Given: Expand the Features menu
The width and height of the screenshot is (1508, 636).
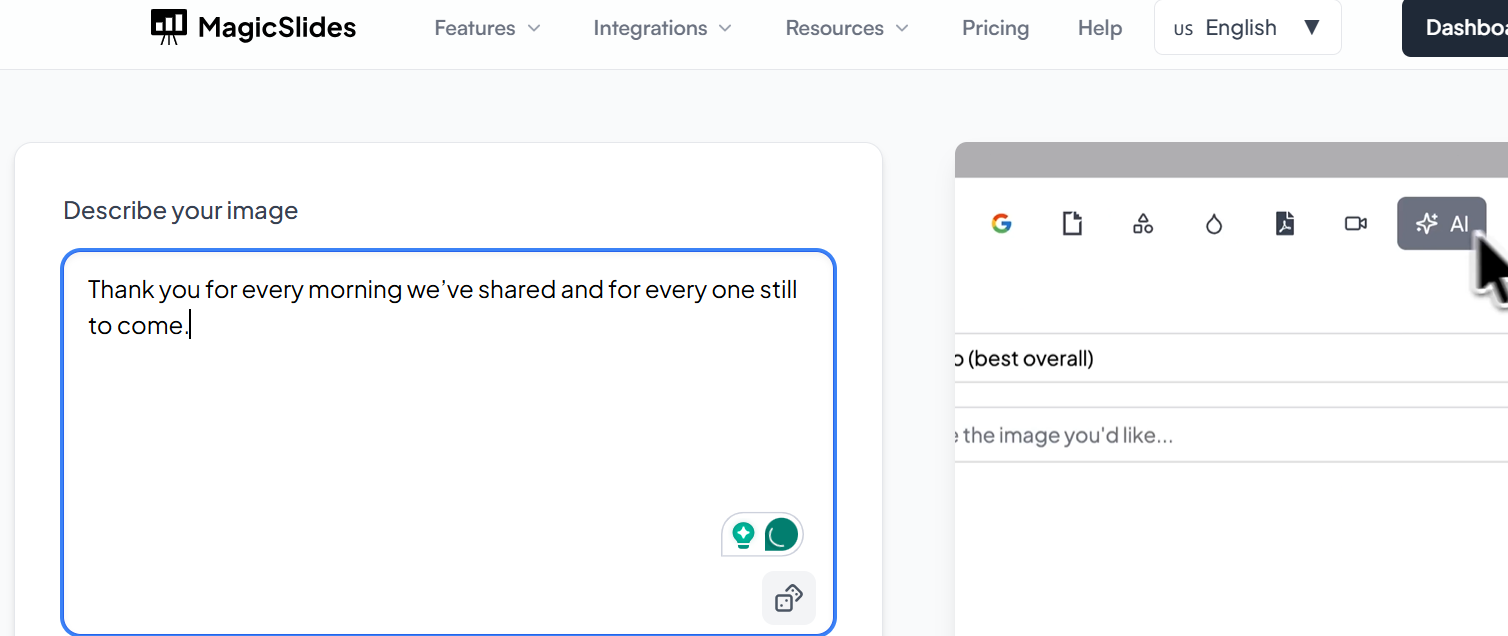Looking at the screenshot, I should 487,28.
